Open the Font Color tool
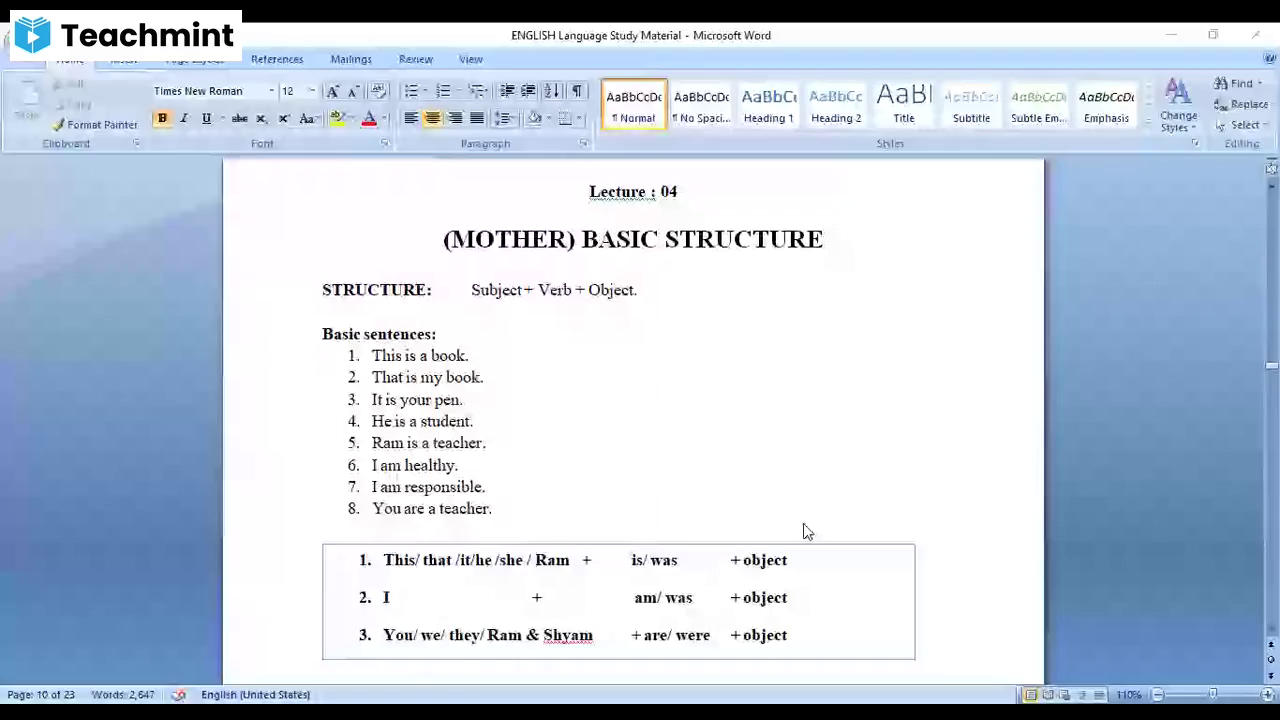The width and height of the screenshot is (1280, 720). 368,118
